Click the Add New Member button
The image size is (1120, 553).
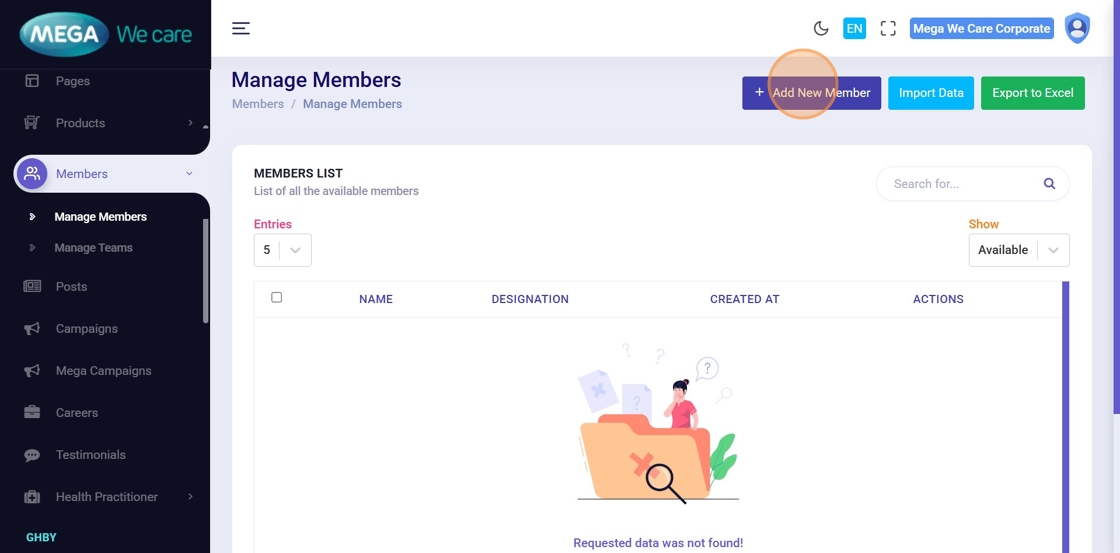(811, 93)
